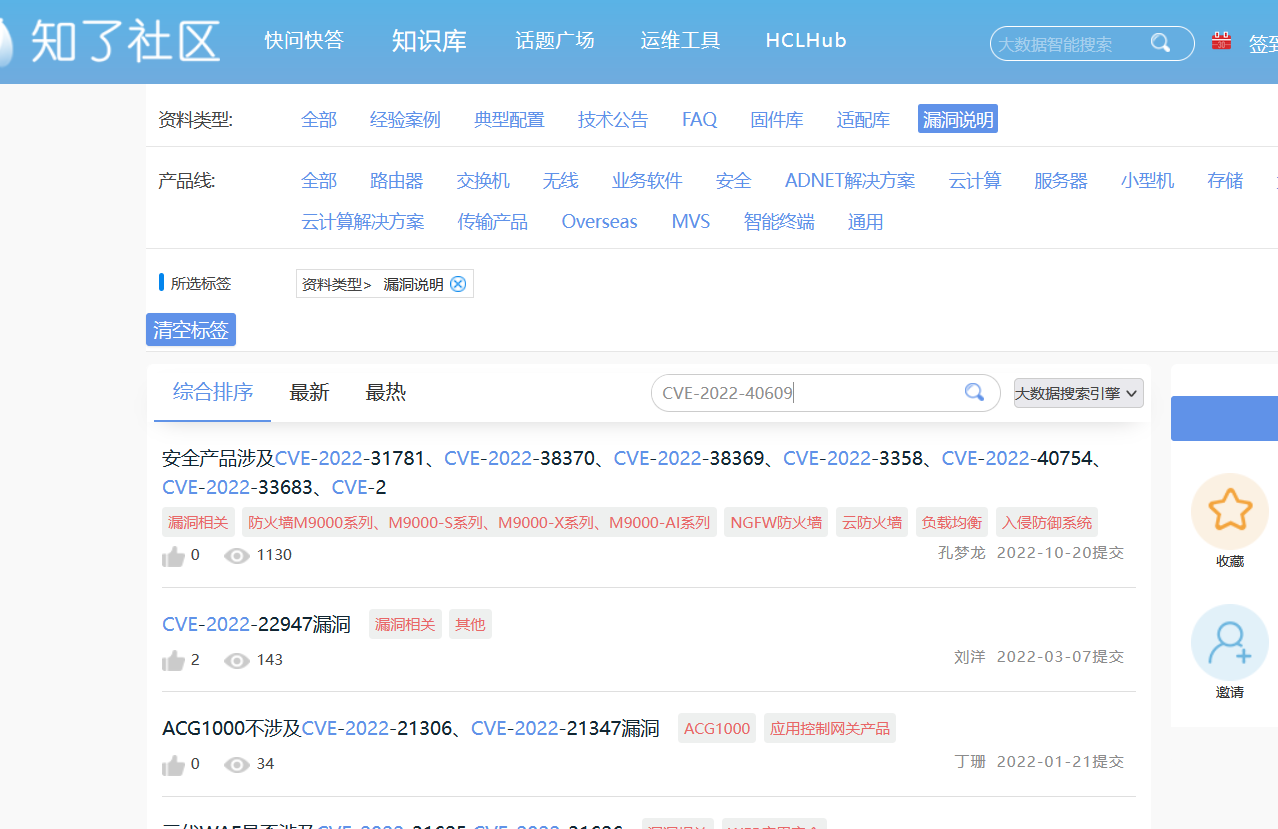This screenshot has height=829, width=1278.
Task: Open the 大数据搜索引擎 dropdown
Action: [x=1078, y=393]
